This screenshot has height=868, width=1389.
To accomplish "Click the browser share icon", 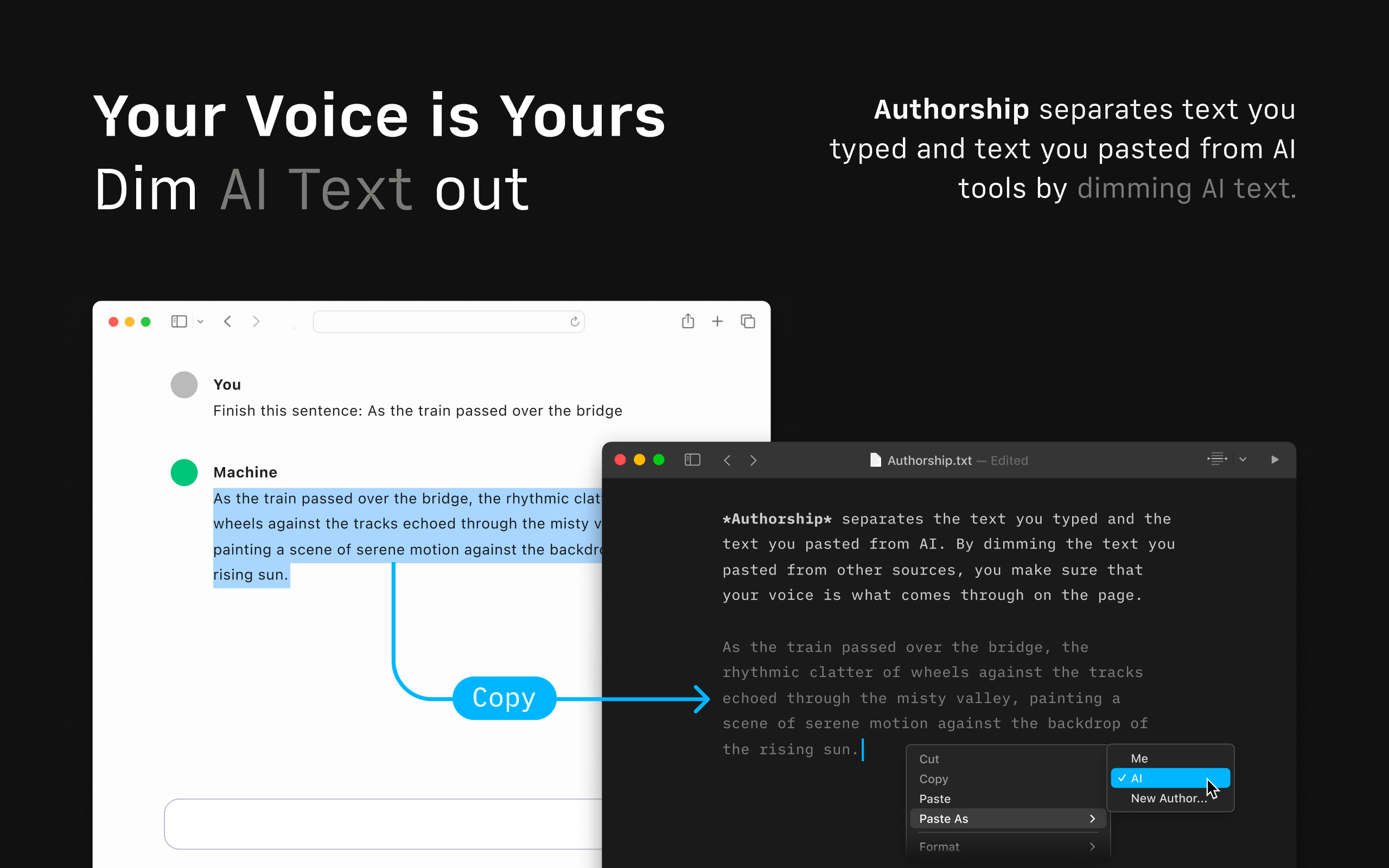I will tap(687, 322).
